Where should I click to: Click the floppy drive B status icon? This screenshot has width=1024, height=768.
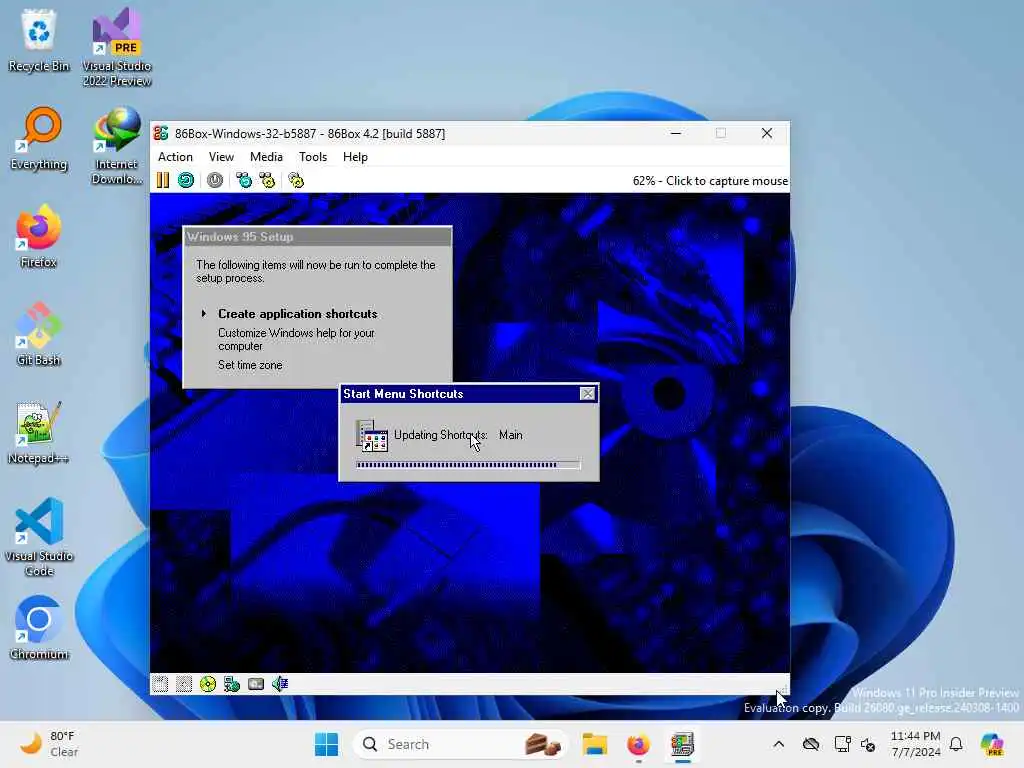pyautogui.click(x=184, y=684)
